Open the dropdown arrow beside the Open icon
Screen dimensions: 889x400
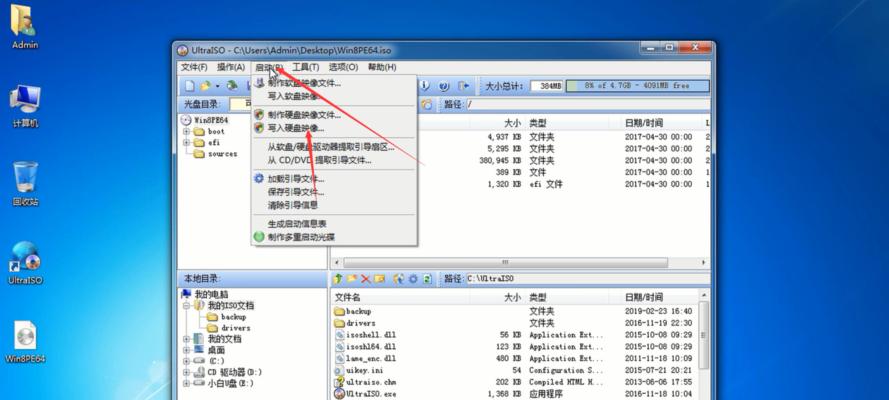pyautogui.click(x=217, y=87)
